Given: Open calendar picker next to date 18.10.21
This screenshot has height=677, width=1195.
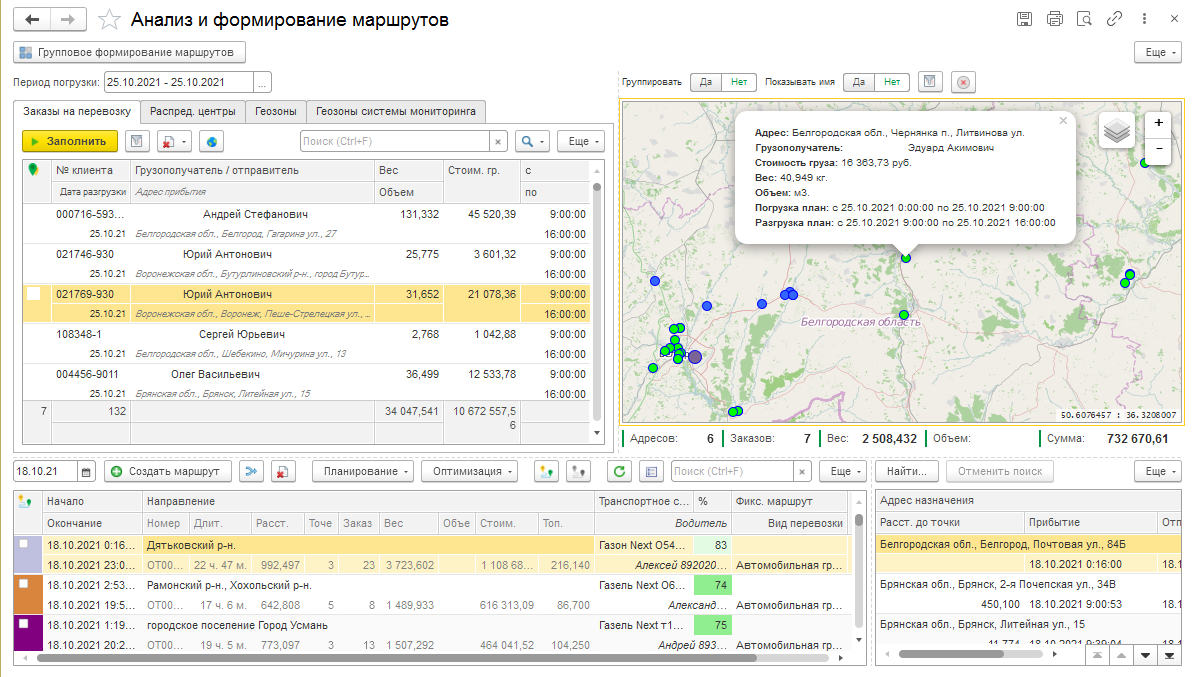Looking at the screenshot, I should 86,471.
